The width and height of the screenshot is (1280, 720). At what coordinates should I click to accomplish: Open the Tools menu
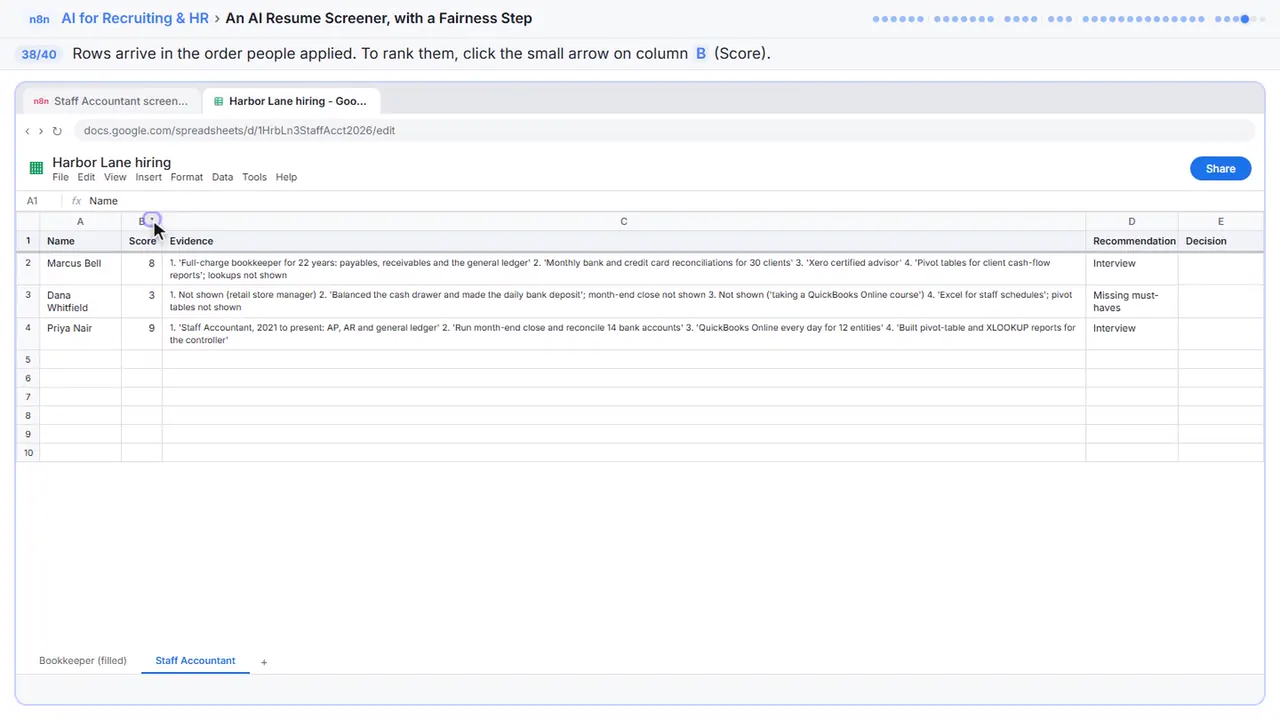click(254, 177)
